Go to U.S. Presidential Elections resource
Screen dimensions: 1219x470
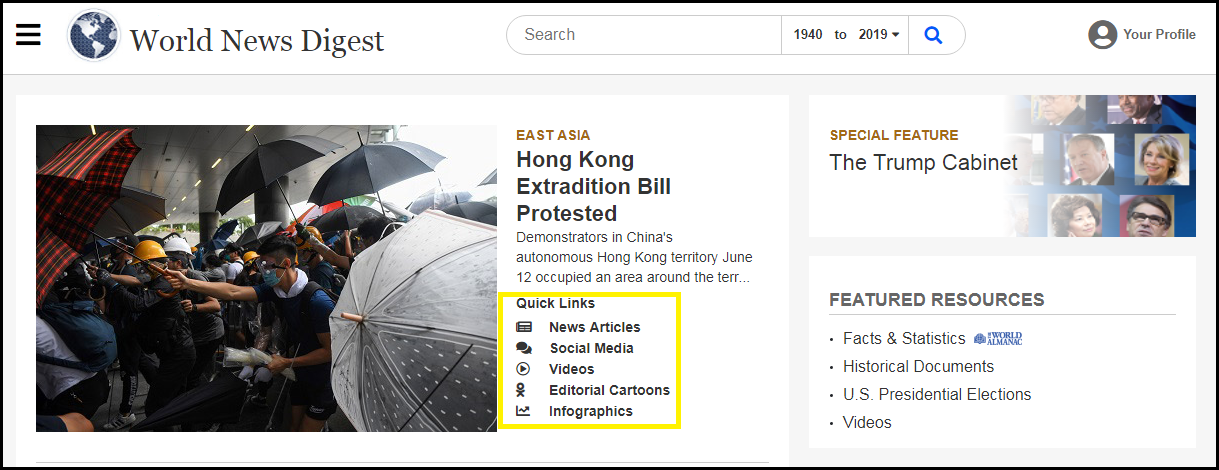click(936, 395)
